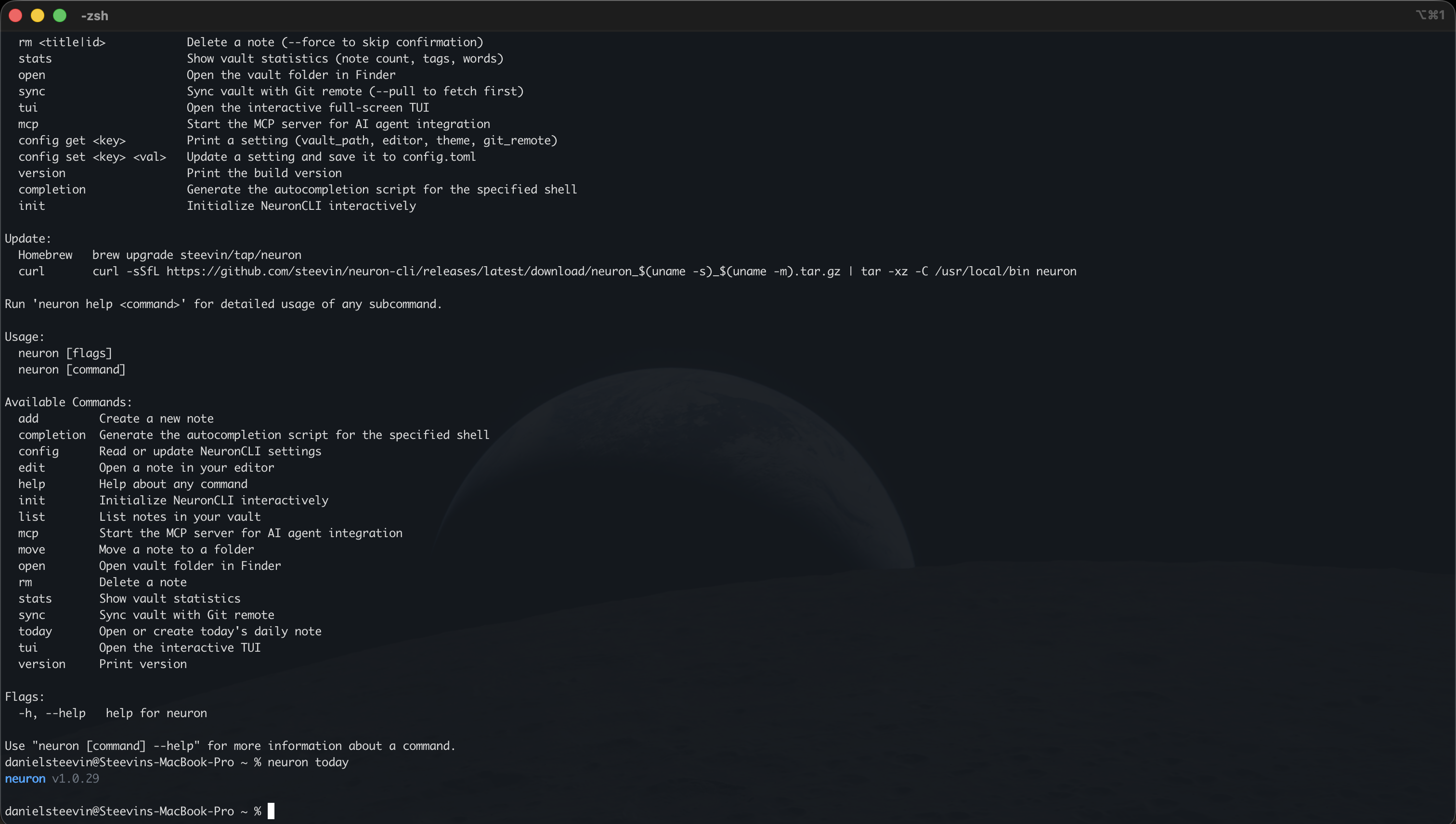Image resolution: width=1456 pixels, height=824 pixels.
Task: Click 'Sync vault with Git remote (--pull to fetch first)'
Action: pyautogui.click(x=355, y=91)
